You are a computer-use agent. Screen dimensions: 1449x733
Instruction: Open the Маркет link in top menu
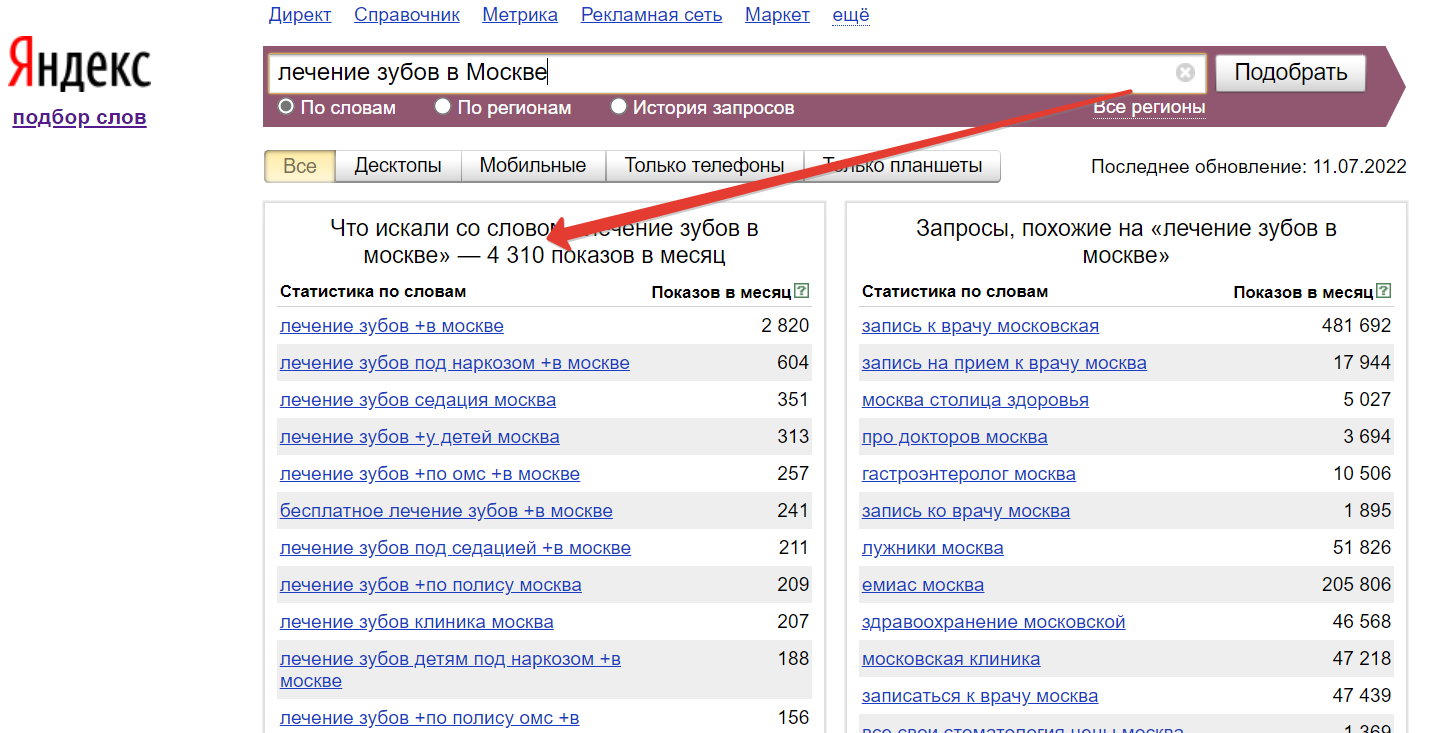click(777, 15)
